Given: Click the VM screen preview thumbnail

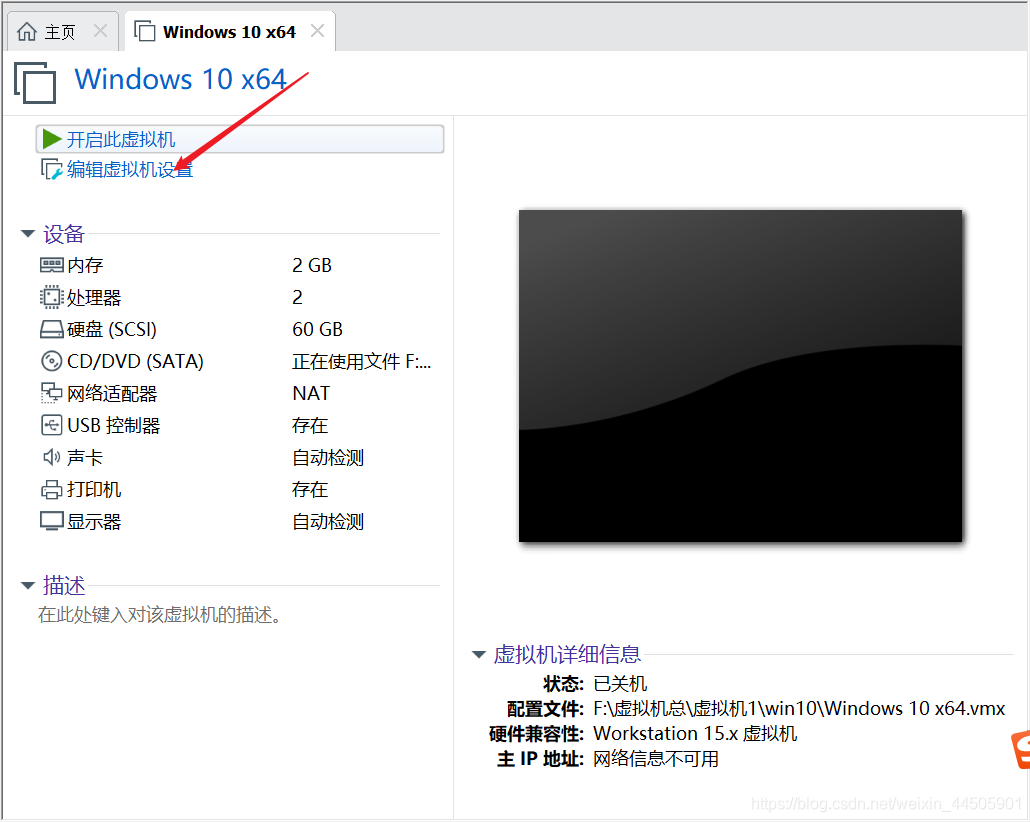Looking at the screenshot, I should tap(740, 376).
